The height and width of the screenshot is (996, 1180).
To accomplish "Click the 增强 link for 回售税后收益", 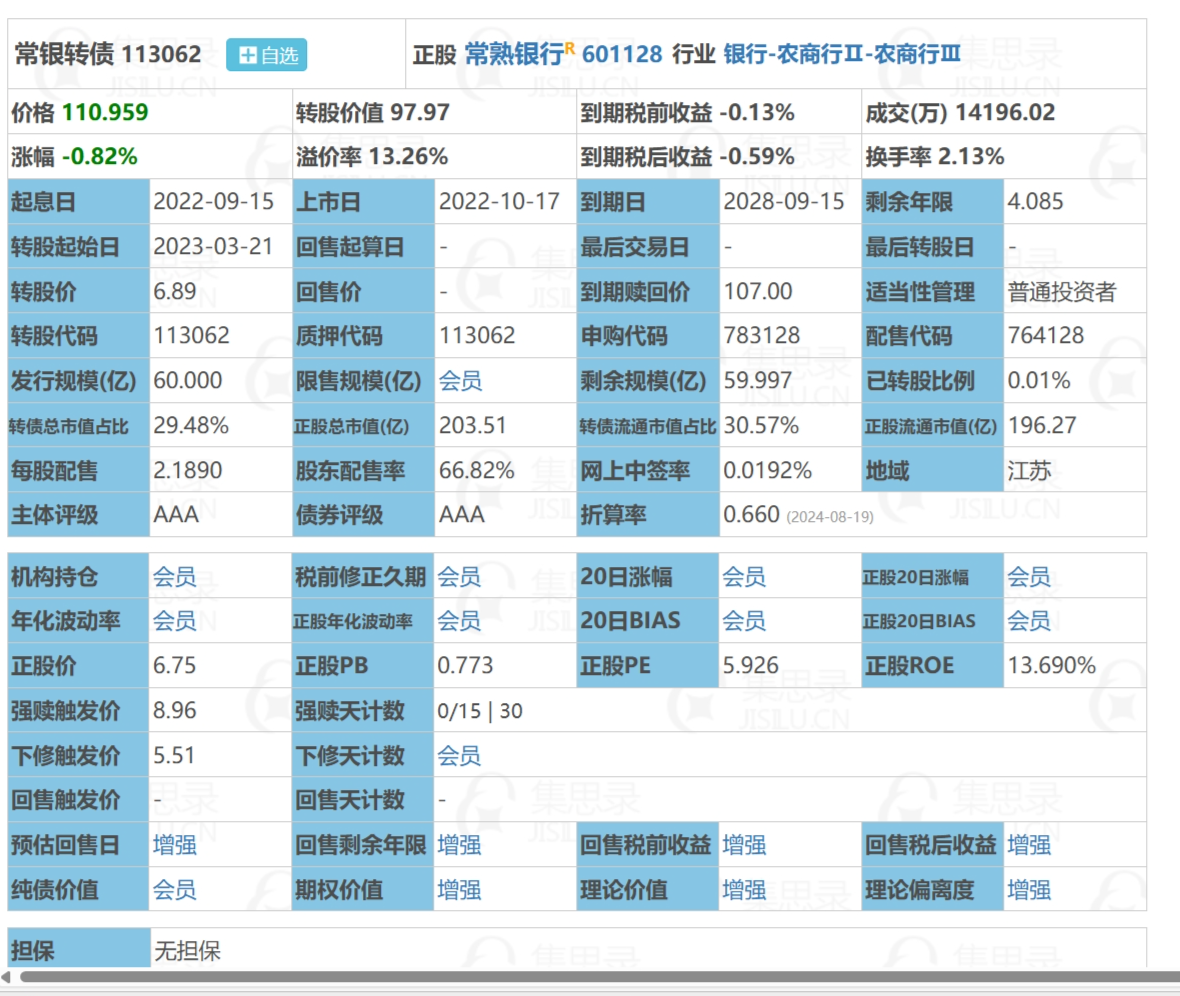I will click(1028, 845).
